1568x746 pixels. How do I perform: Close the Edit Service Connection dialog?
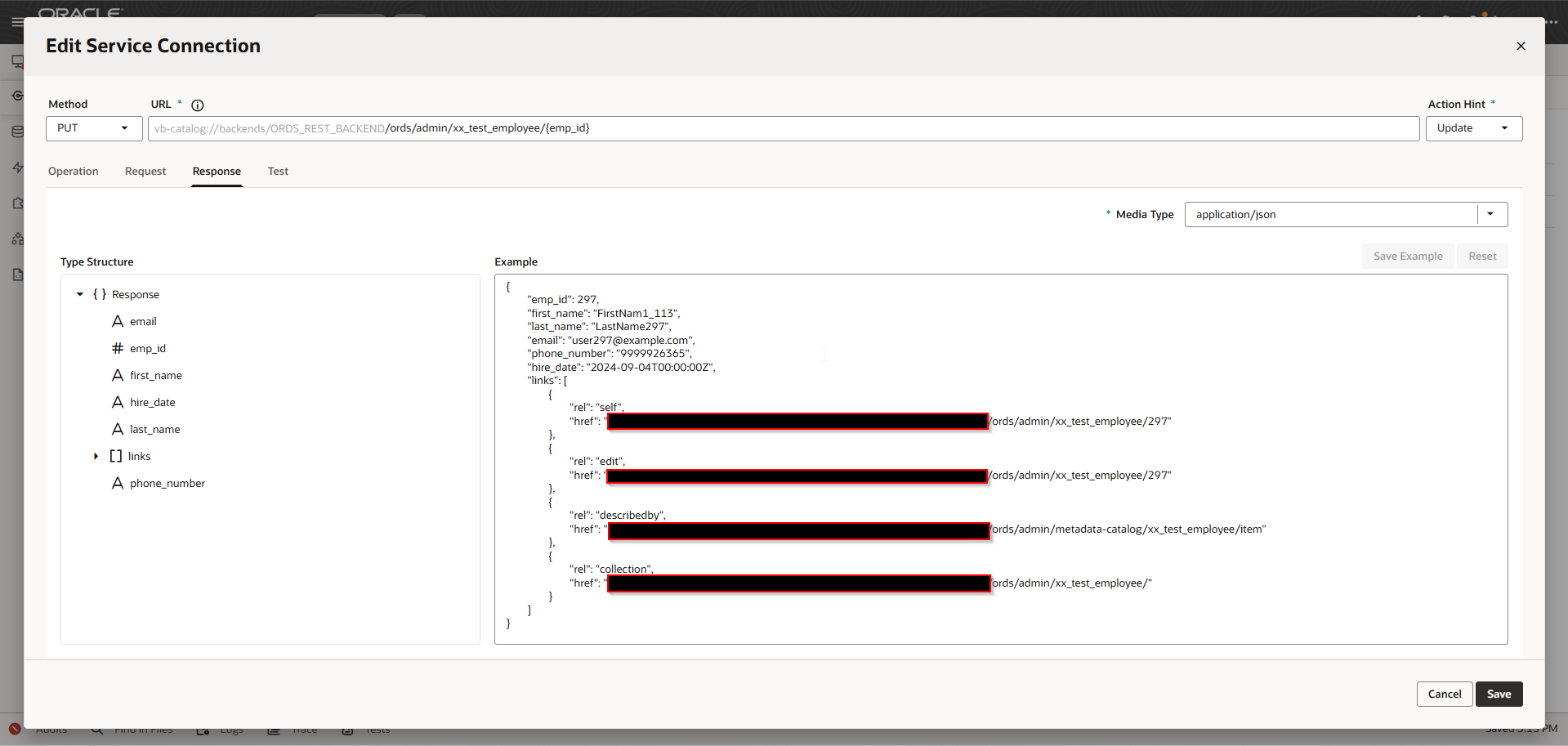click(x=1520, y=46)
